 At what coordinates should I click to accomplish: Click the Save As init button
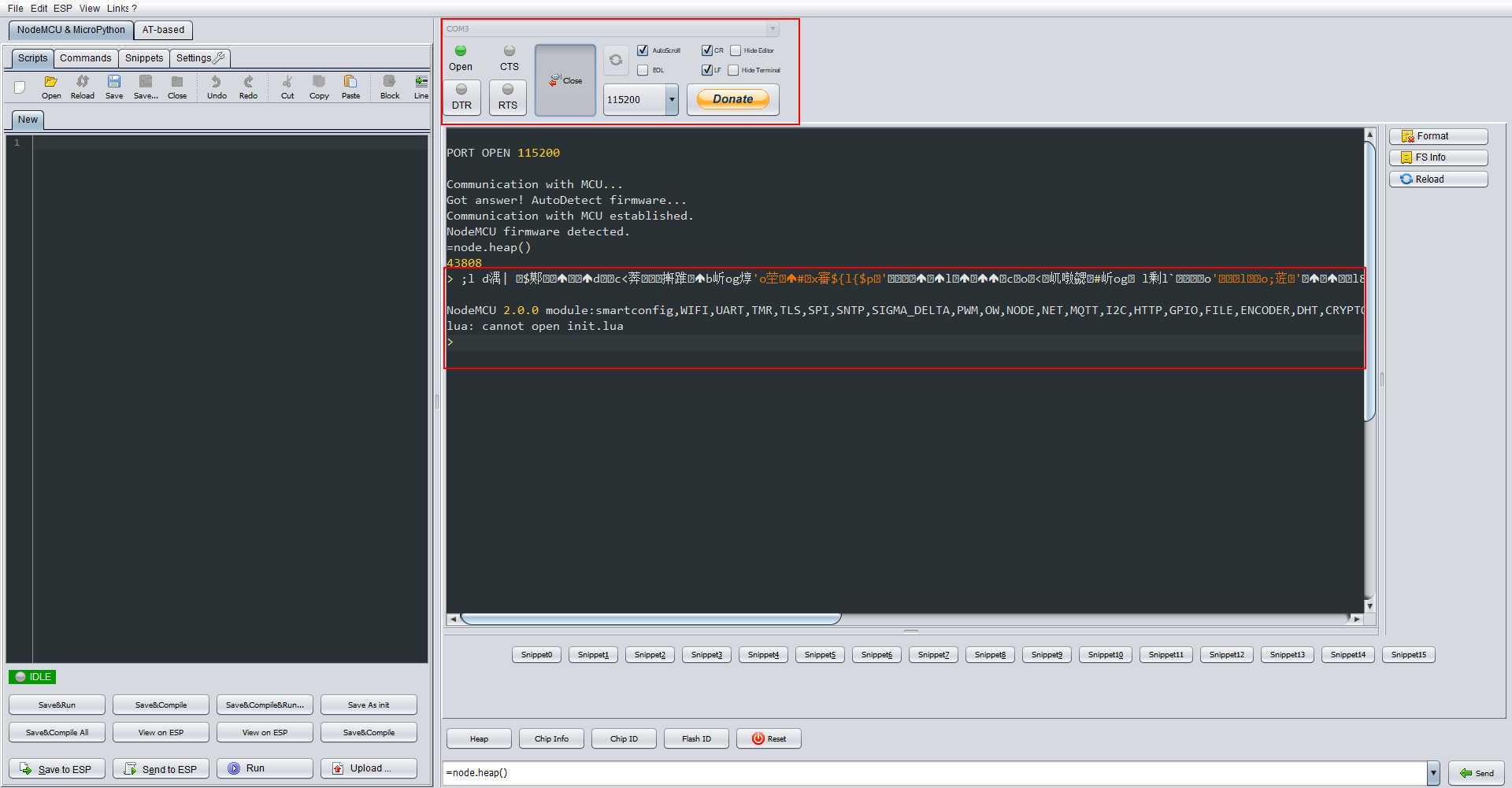pos(369,705)
